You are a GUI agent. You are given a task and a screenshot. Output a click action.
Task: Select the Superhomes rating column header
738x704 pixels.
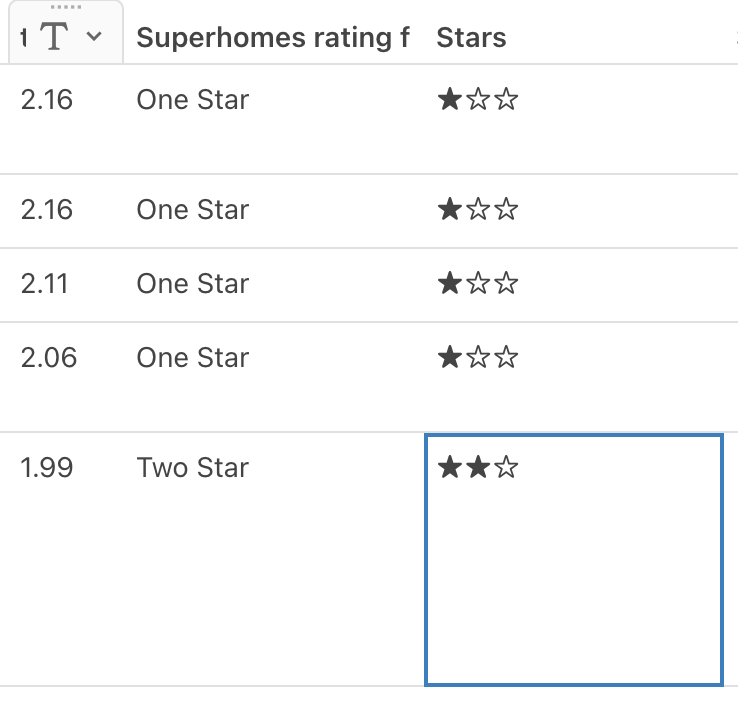click(273, 38)
